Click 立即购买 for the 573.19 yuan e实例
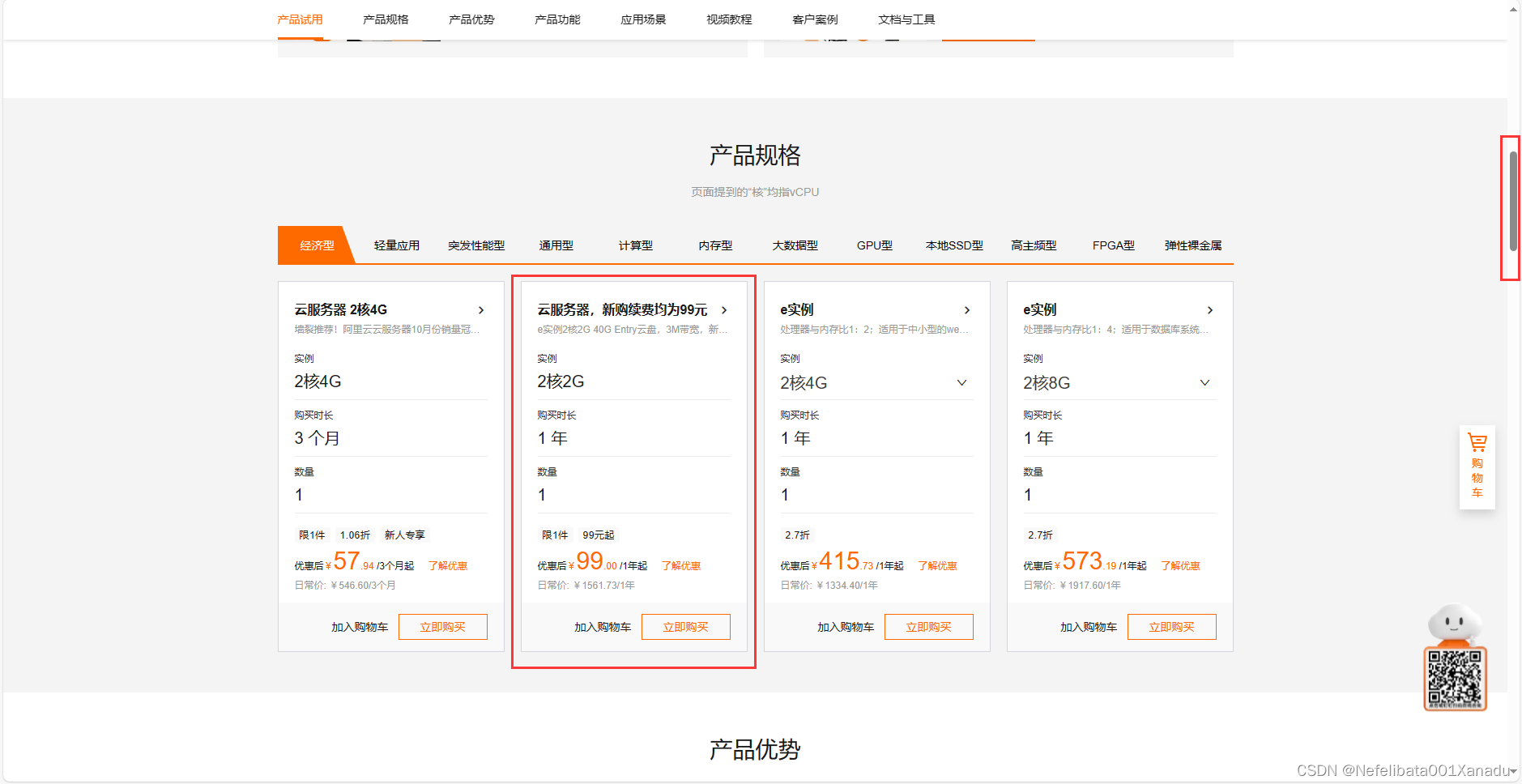This screenshot has height=784, width=1522. click(x=1172, y=627)
